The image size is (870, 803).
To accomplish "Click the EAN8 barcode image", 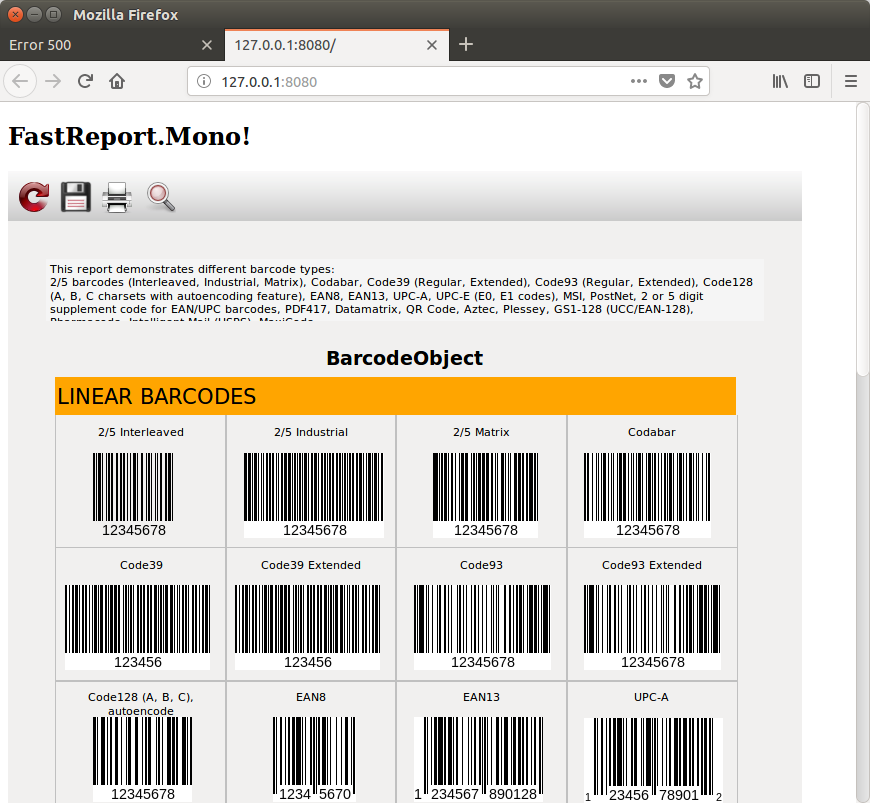I will (314, 759).
